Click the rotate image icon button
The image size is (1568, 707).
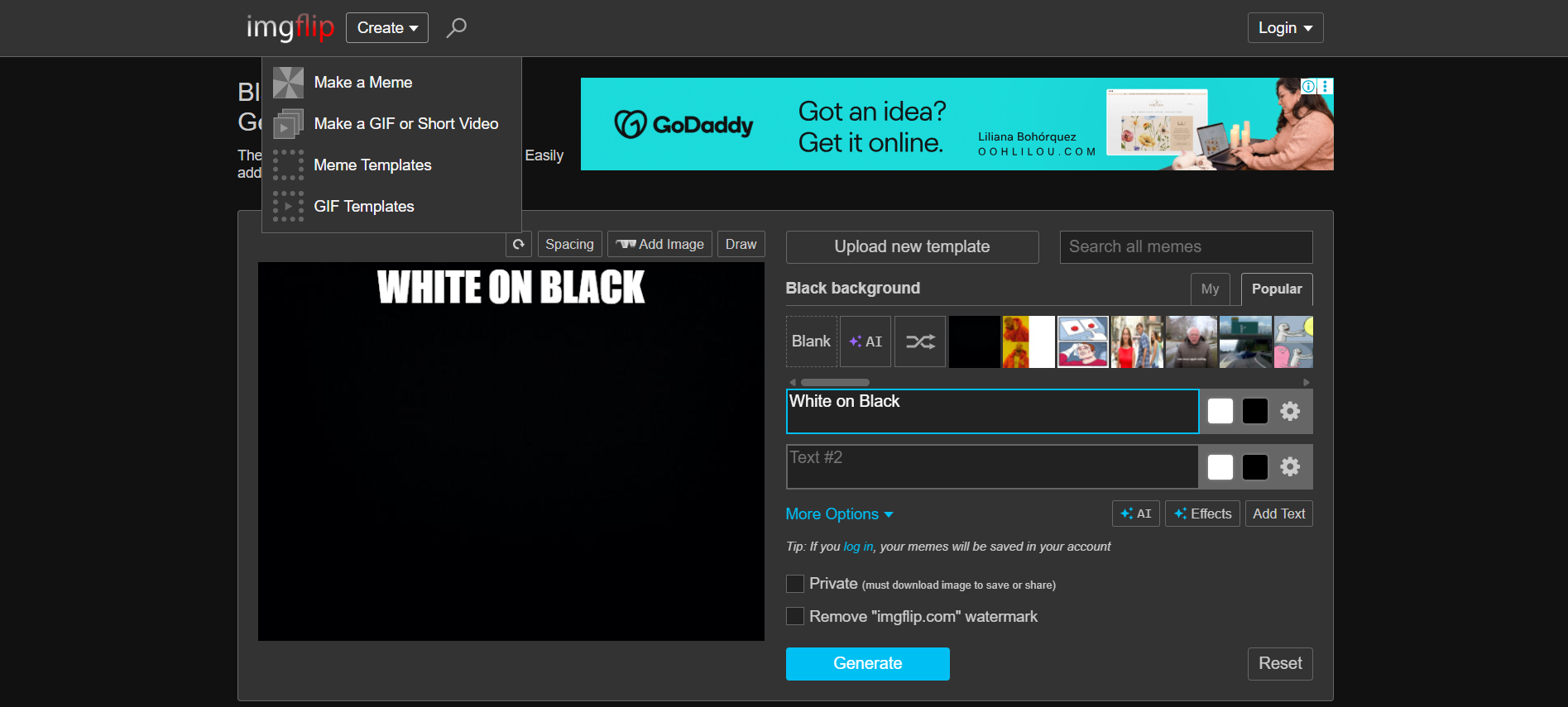[x=519, y=245]
